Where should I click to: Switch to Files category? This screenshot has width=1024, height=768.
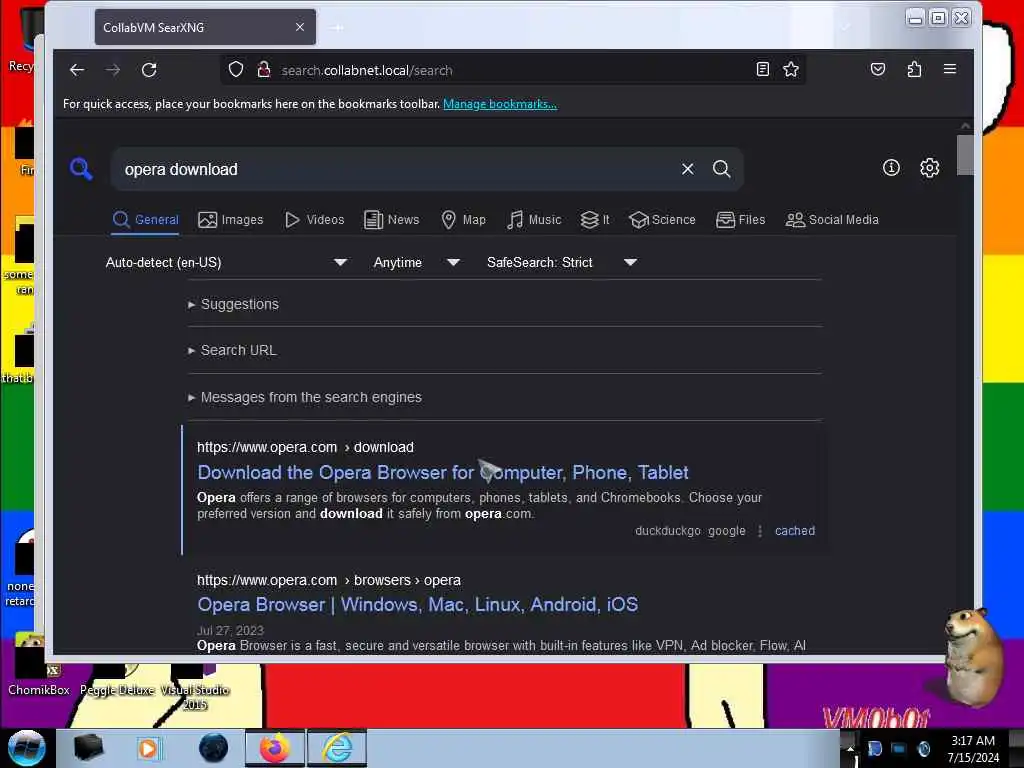tap(740, 219)
